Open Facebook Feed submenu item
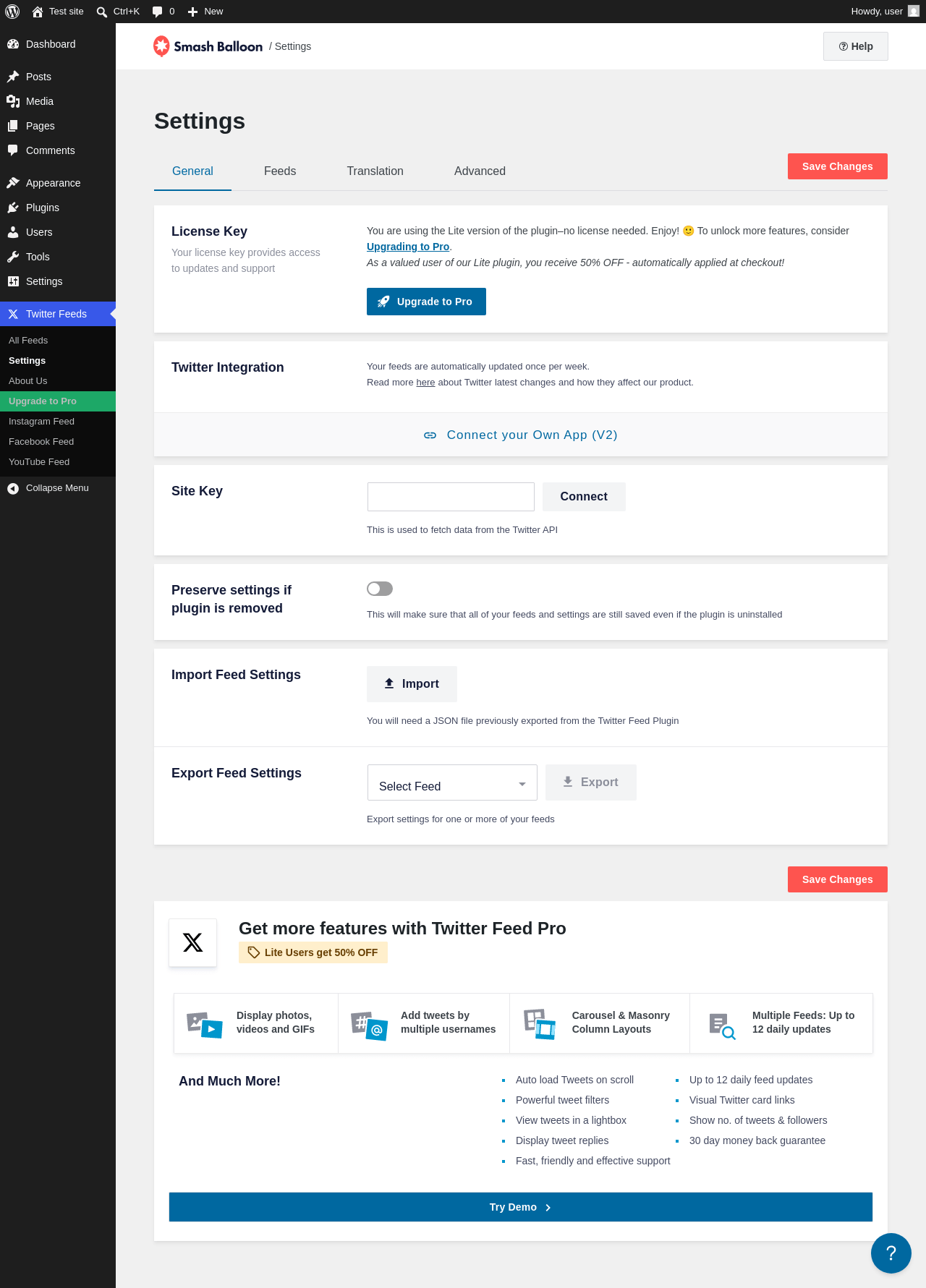This screenshot has height=1288, width=926. tap(58, 442)
